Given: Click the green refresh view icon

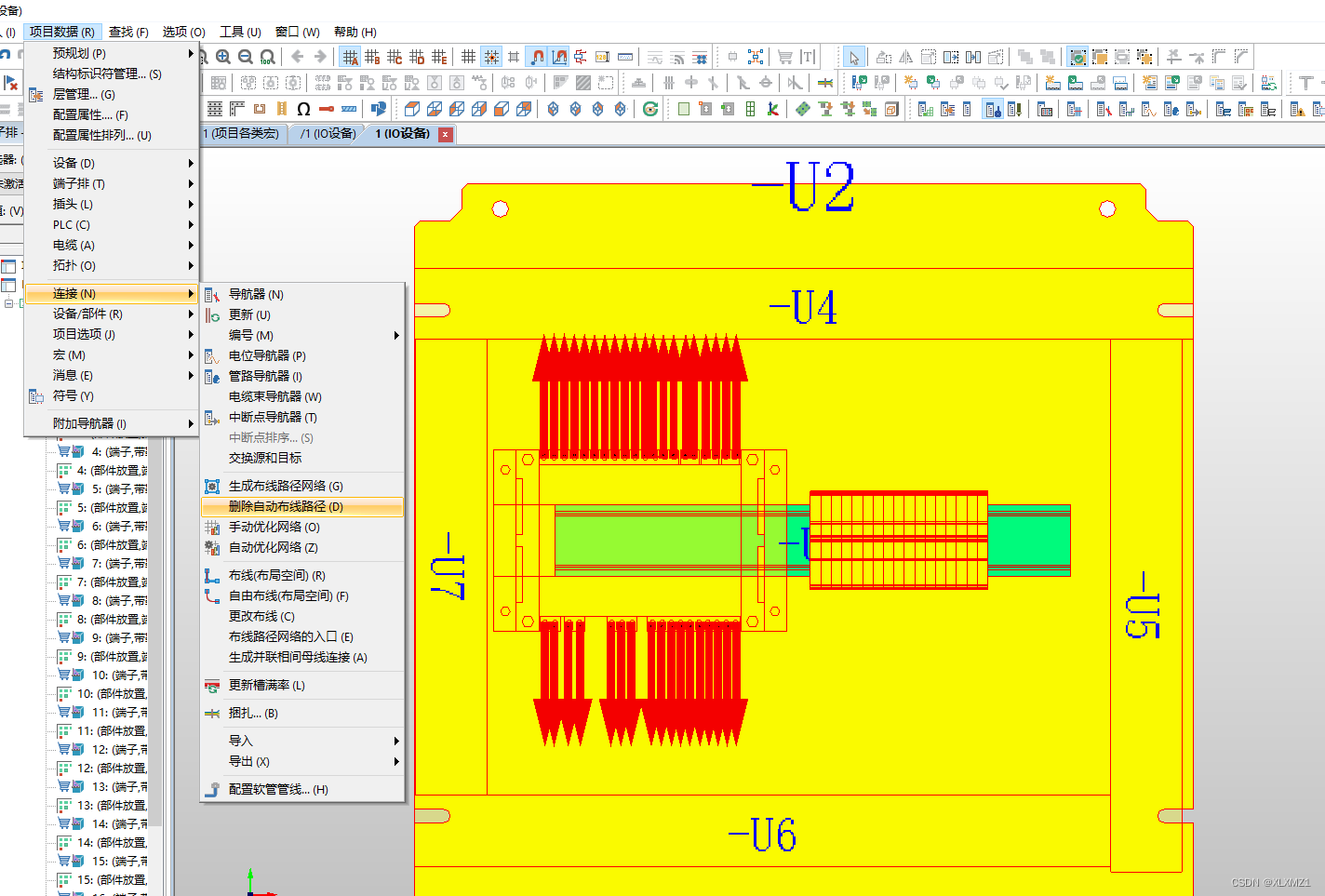Looking at the screenshot, I should (x=650, y=109).
